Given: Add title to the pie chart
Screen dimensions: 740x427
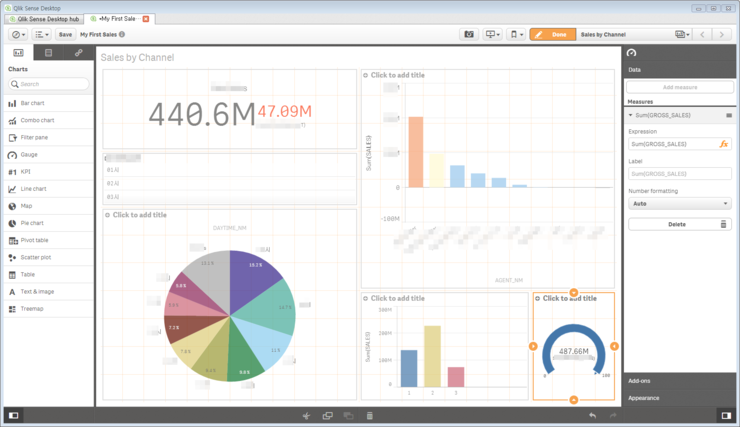Looking at the screenshot, I should 139,215.
